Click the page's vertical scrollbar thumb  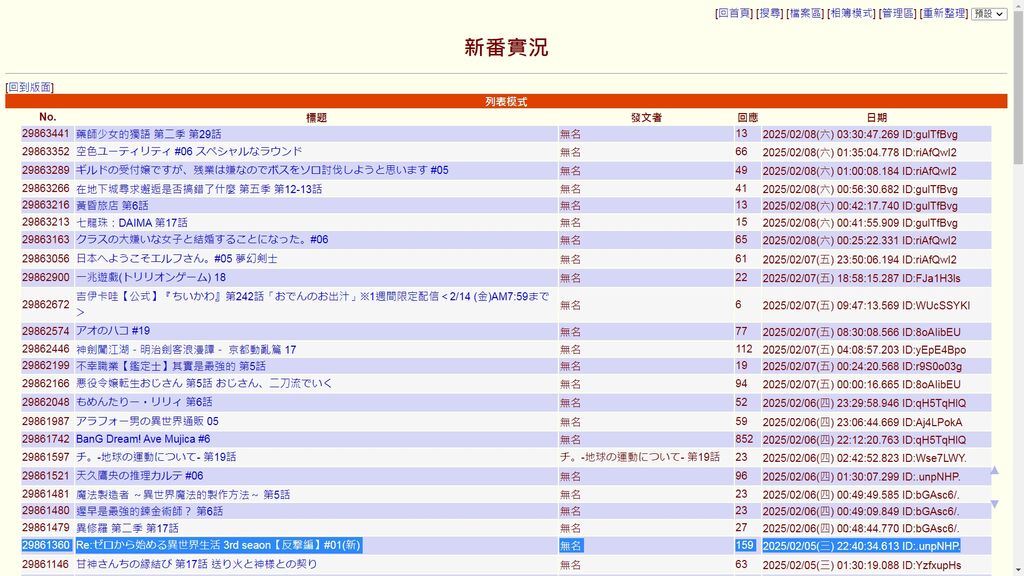1017,90
